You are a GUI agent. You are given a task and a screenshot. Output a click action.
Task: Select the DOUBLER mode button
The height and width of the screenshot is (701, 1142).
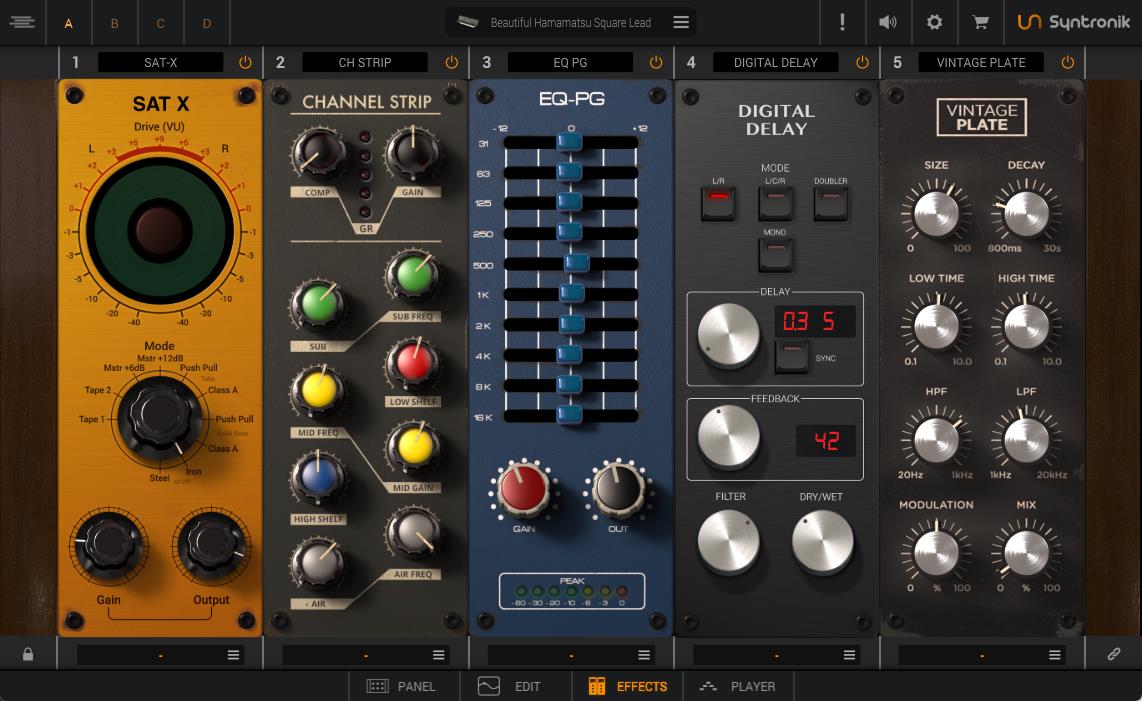(830, 203)
